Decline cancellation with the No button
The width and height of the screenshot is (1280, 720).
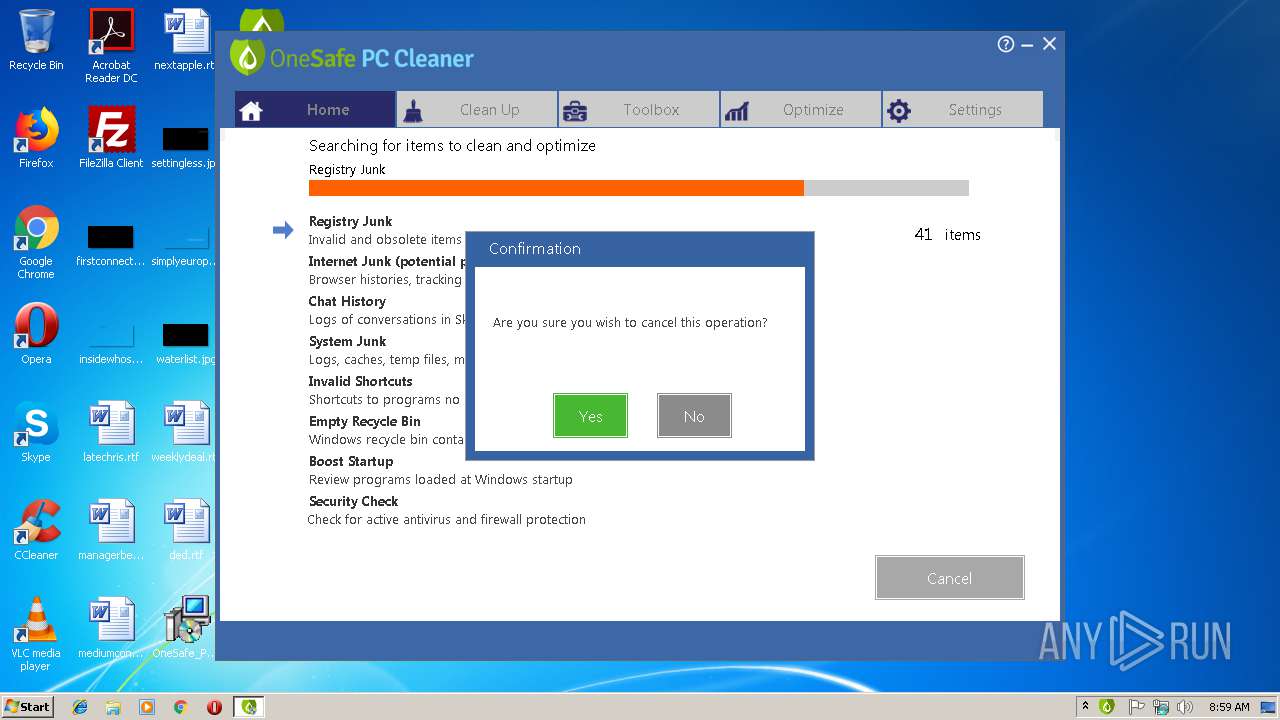coord(694,416)
